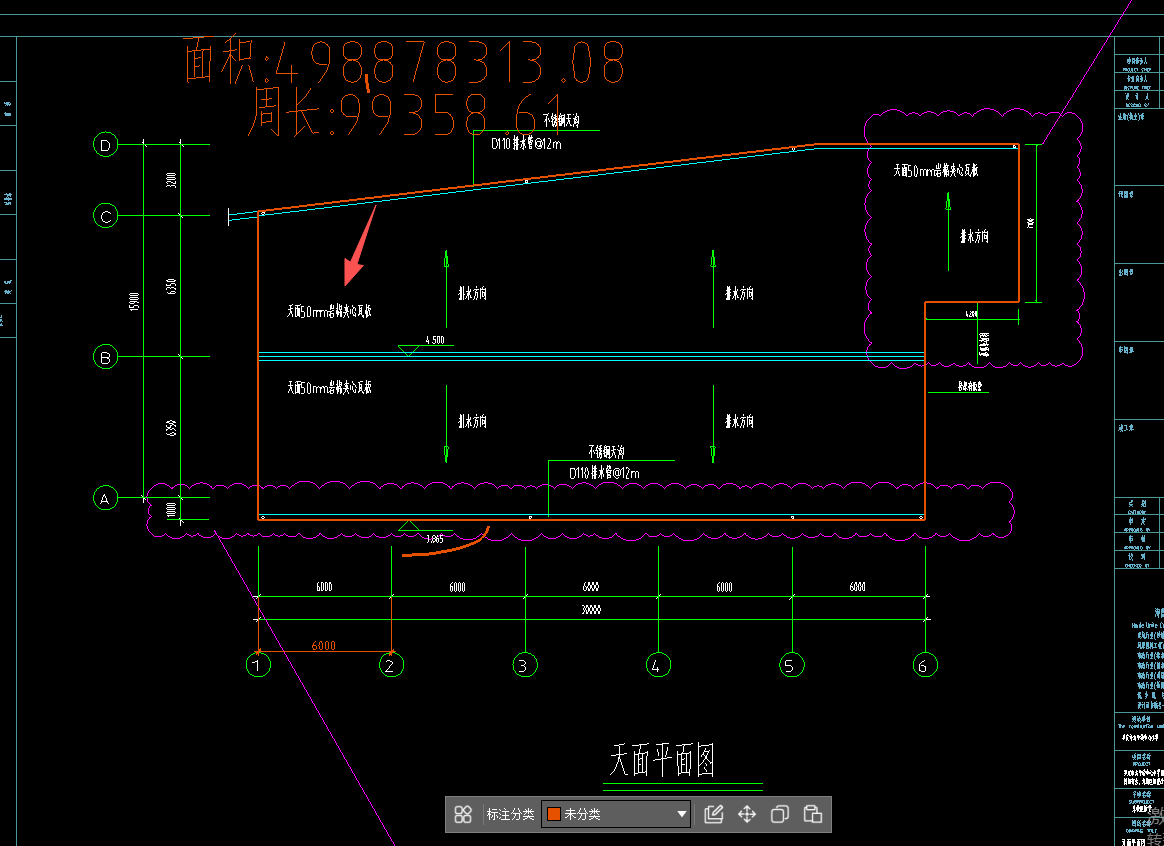Click axis bubble 3
This screenshot has height=846, width=1164.
pyautogui.click(x=525, y=665)
